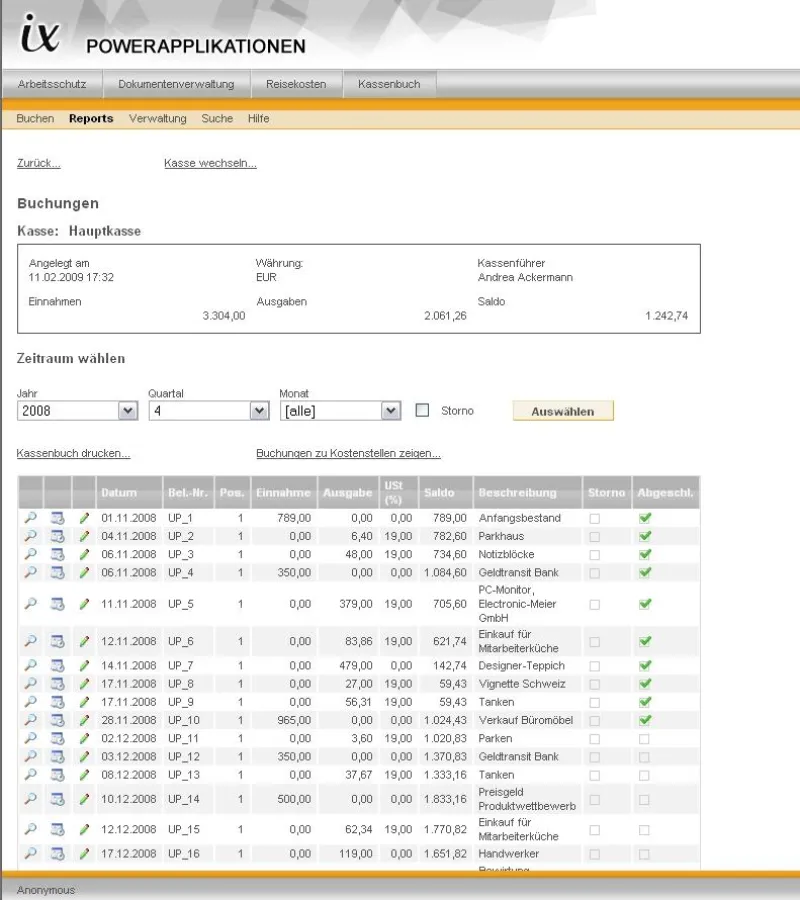Image resolution: width=800 pixels, height=900 pixels.
Task: Click the Auswählen button
Action: tap(563, 410)
